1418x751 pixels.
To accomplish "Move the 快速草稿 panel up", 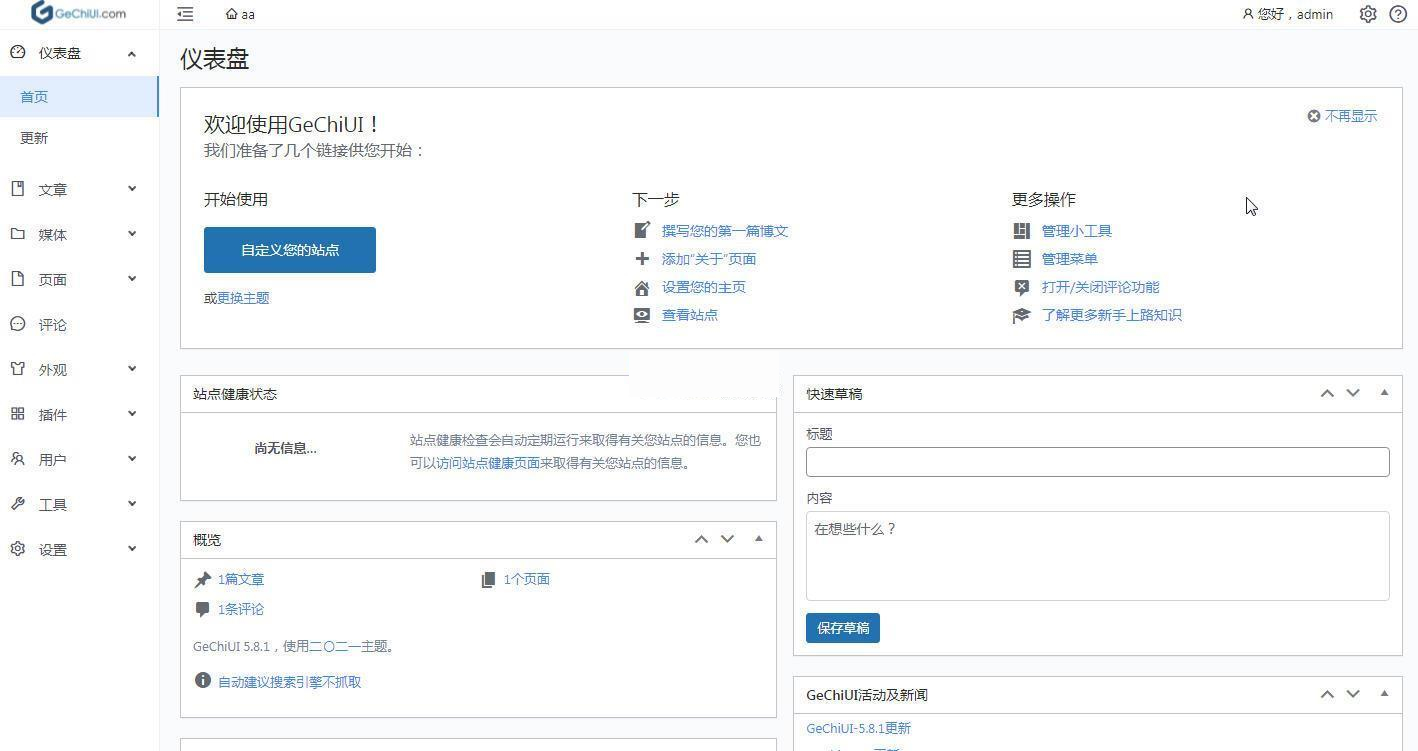I will coord(1327,393).
